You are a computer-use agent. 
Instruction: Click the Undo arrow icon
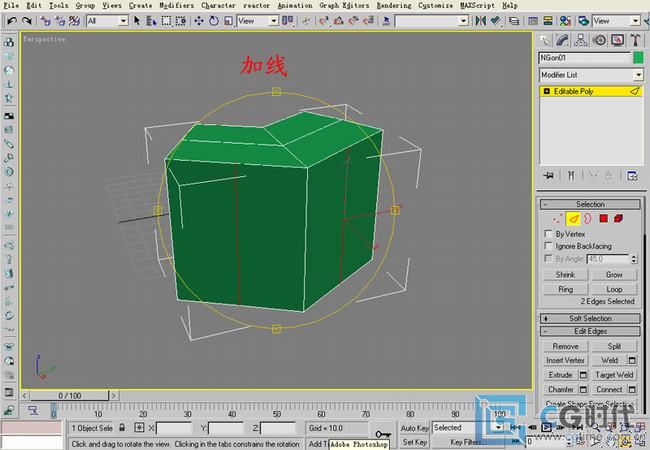point(12,20)
